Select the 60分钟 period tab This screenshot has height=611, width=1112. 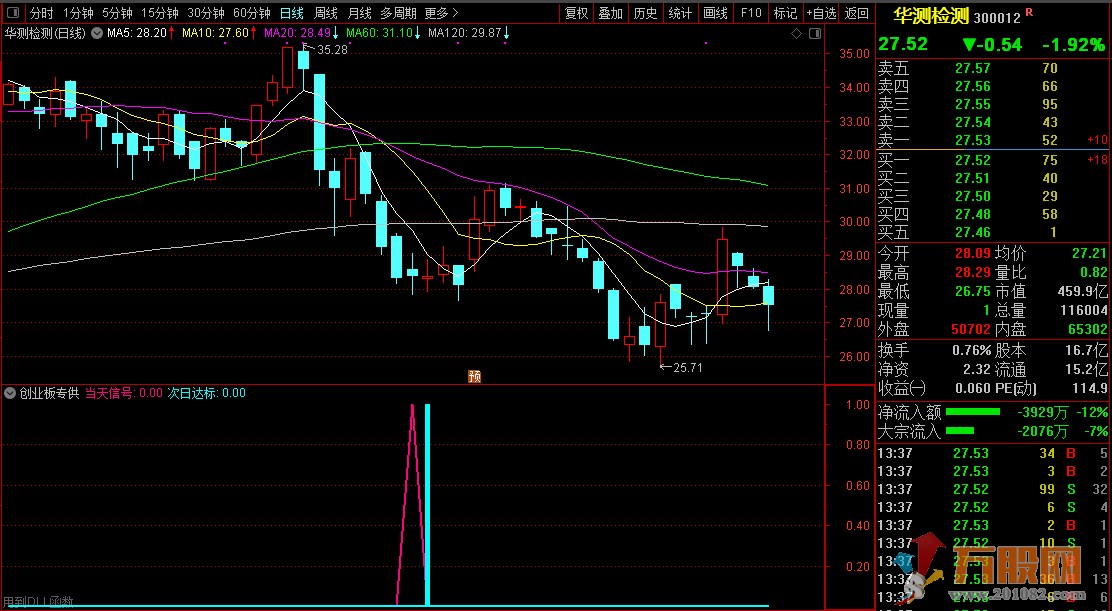click(x=252, y=13)
